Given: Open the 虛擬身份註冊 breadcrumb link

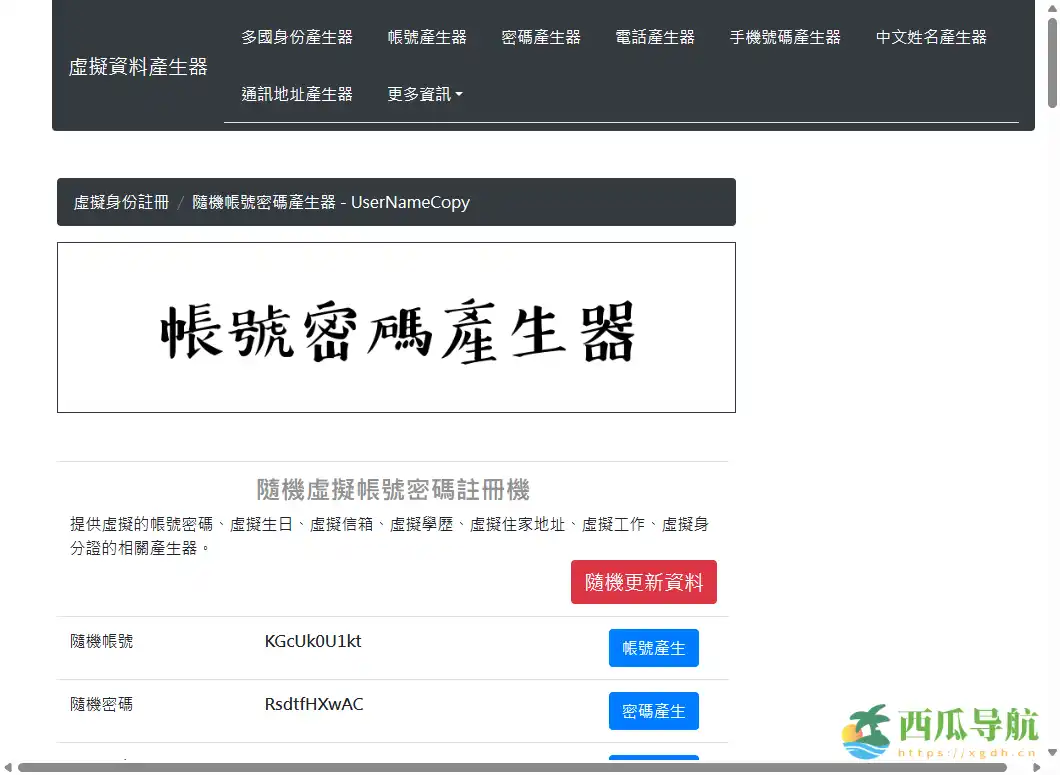Looking at the screenshot, I should 120,202.
